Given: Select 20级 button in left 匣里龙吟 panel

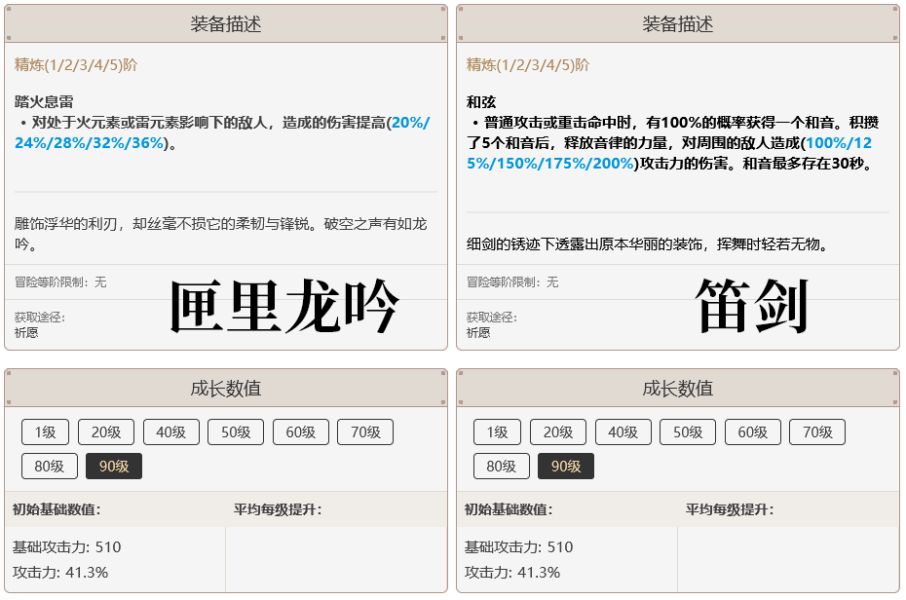Looking at the screenshot, I should click(106, 432).
